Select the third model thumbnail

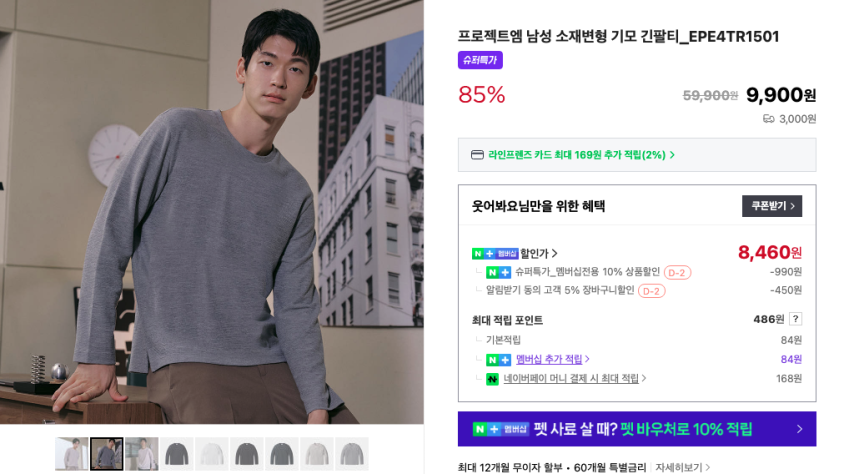click(x=142, y=454)
